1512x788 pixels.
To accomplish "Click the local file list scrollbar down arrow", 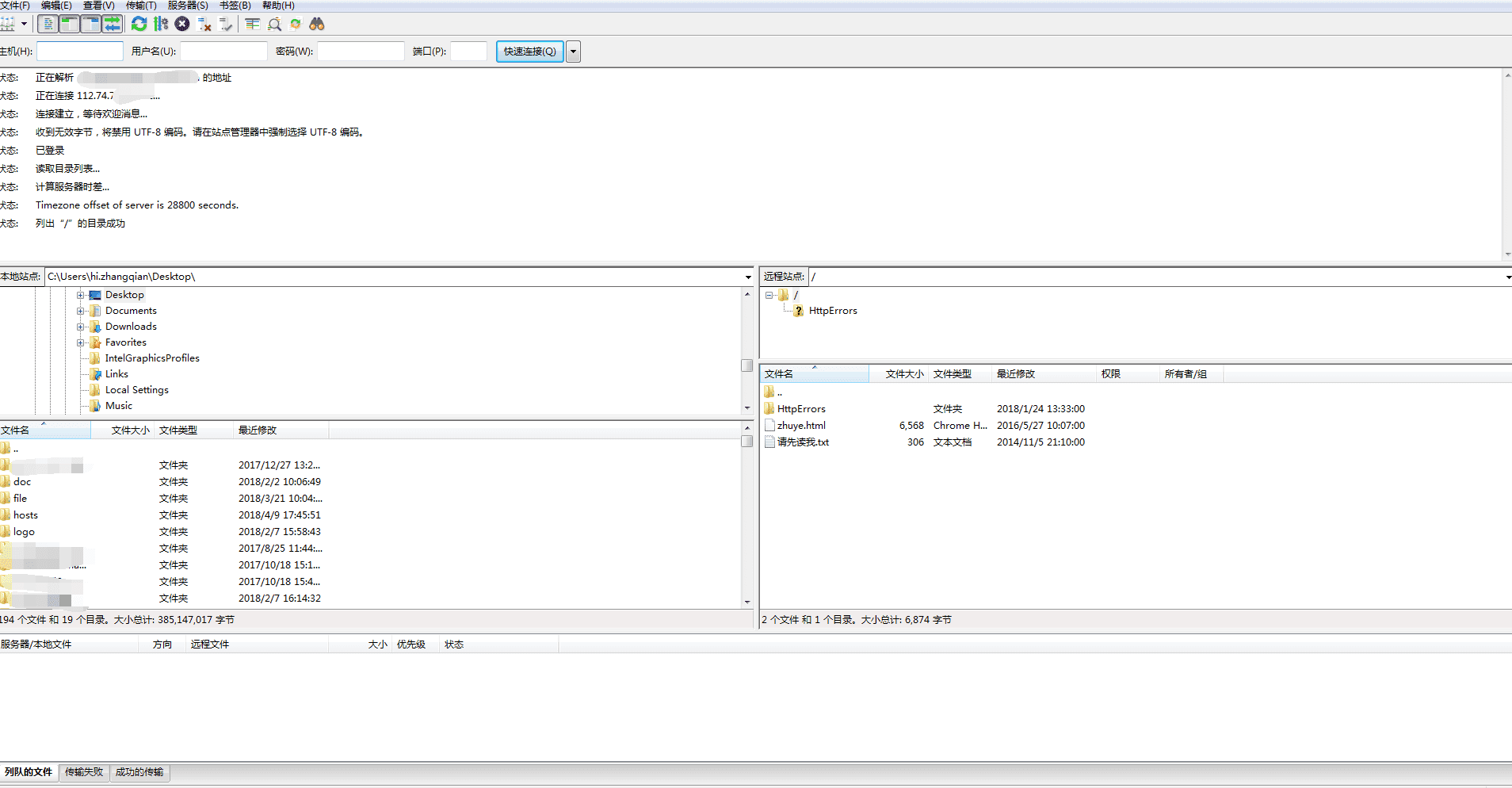I will tap(746, 602).
